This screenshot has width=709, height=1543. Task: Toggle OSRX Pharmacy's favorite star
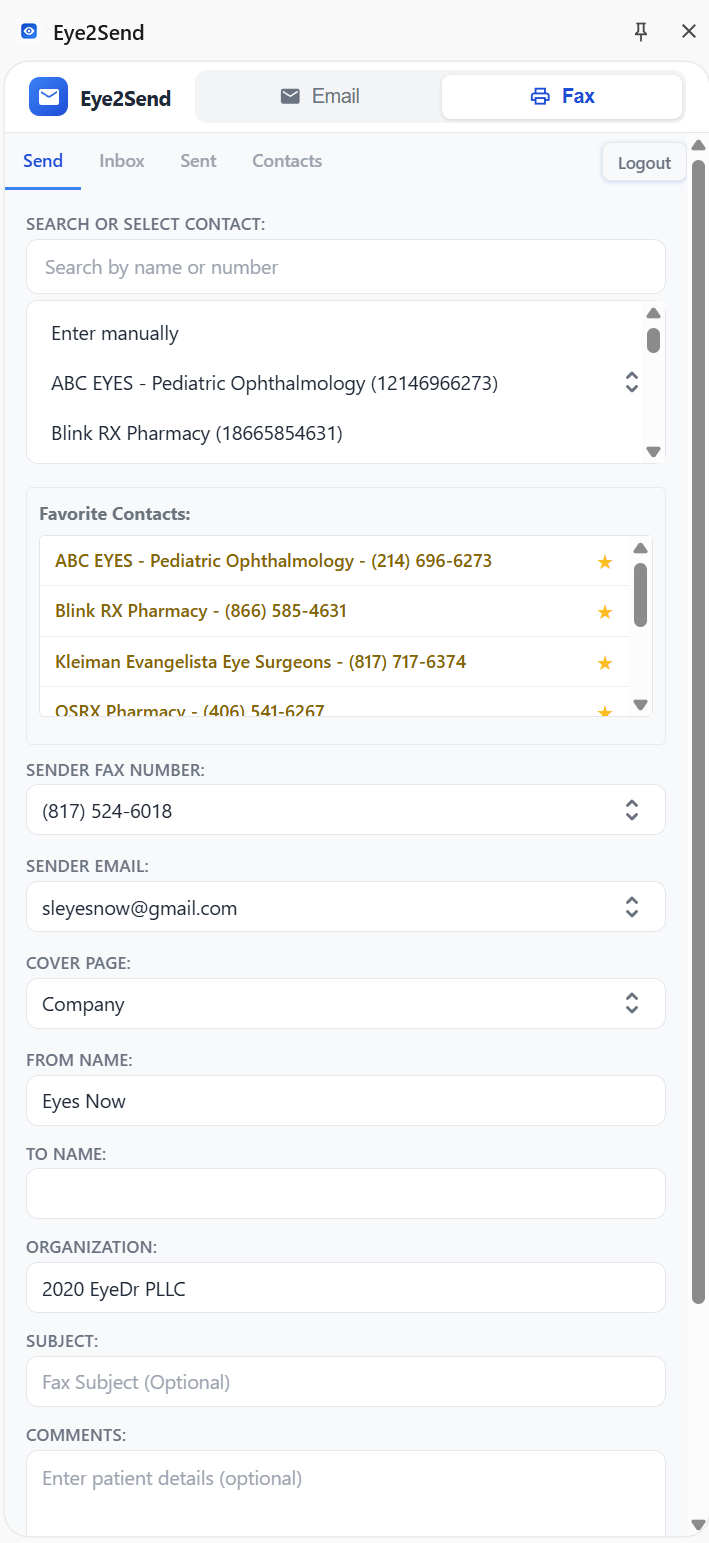point(604,709)
